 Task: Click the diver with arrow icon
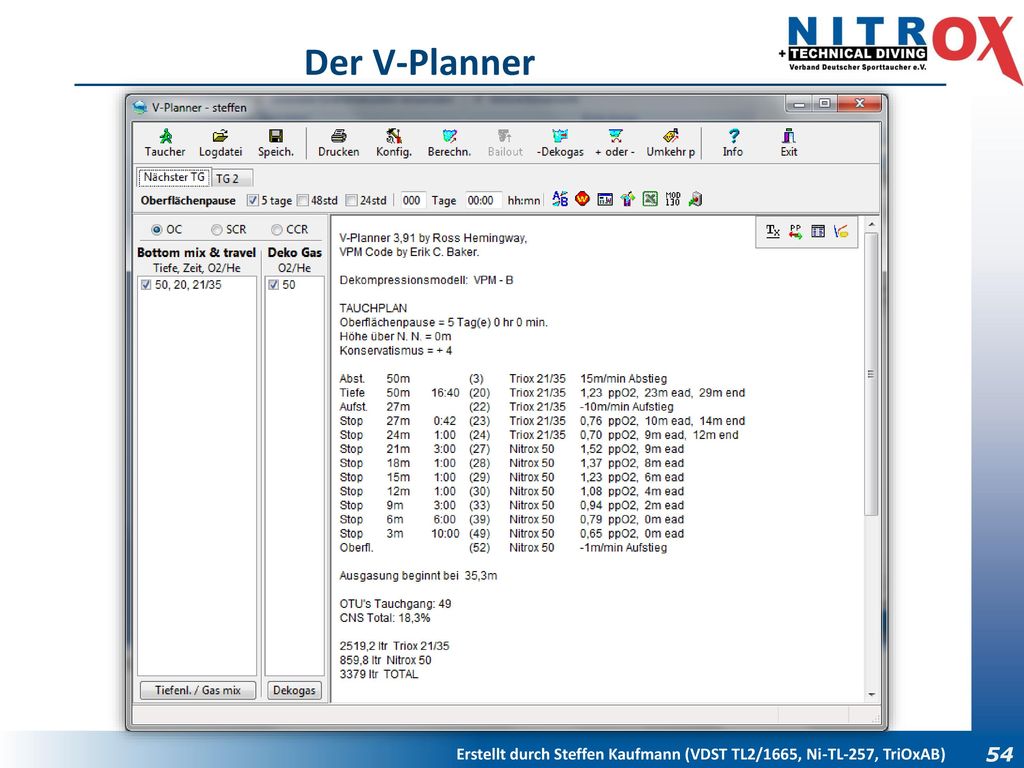pos(628,199)
